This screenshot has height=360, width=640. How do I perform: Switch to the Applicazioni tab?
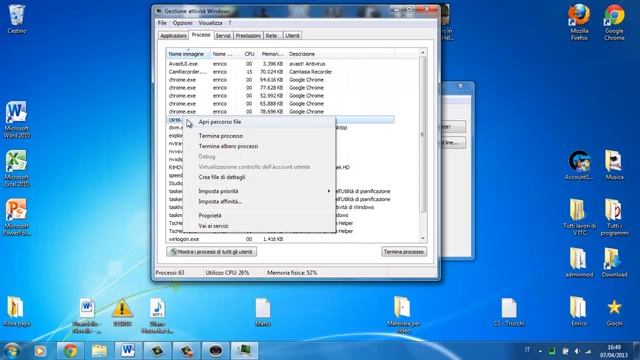click(173, 36)
